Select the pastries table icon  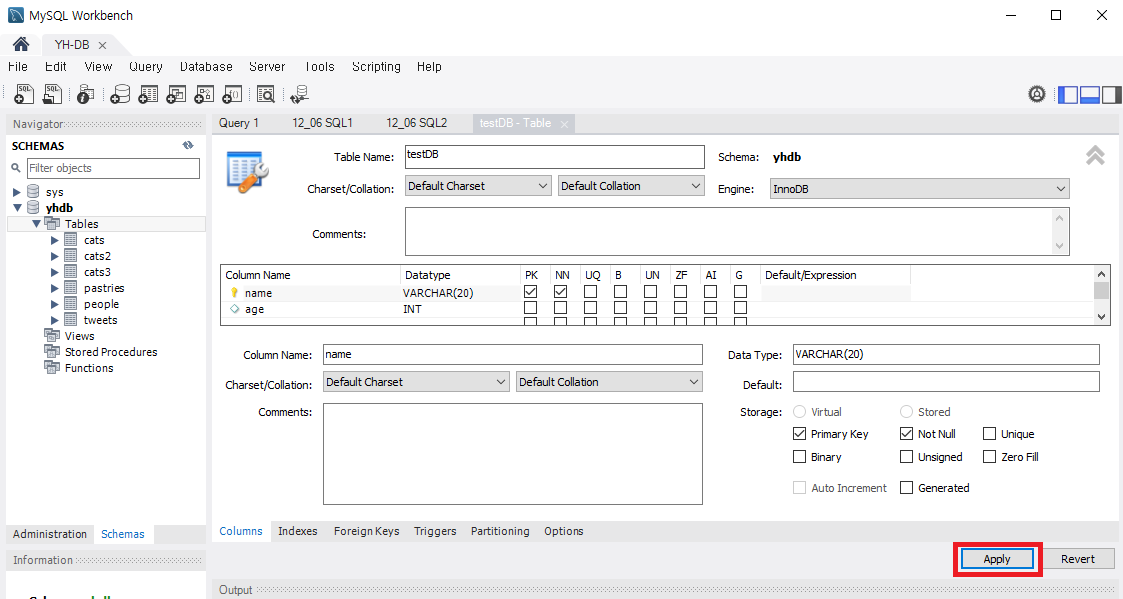71,288
